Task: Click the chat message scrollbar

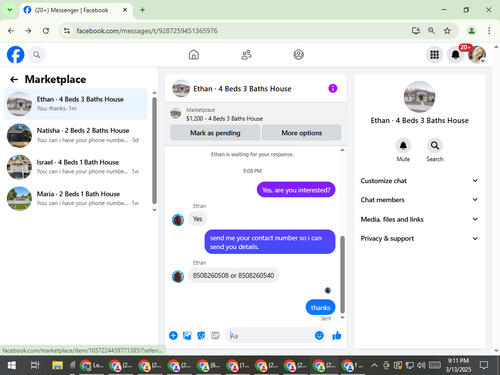Action: coord(342,274)
